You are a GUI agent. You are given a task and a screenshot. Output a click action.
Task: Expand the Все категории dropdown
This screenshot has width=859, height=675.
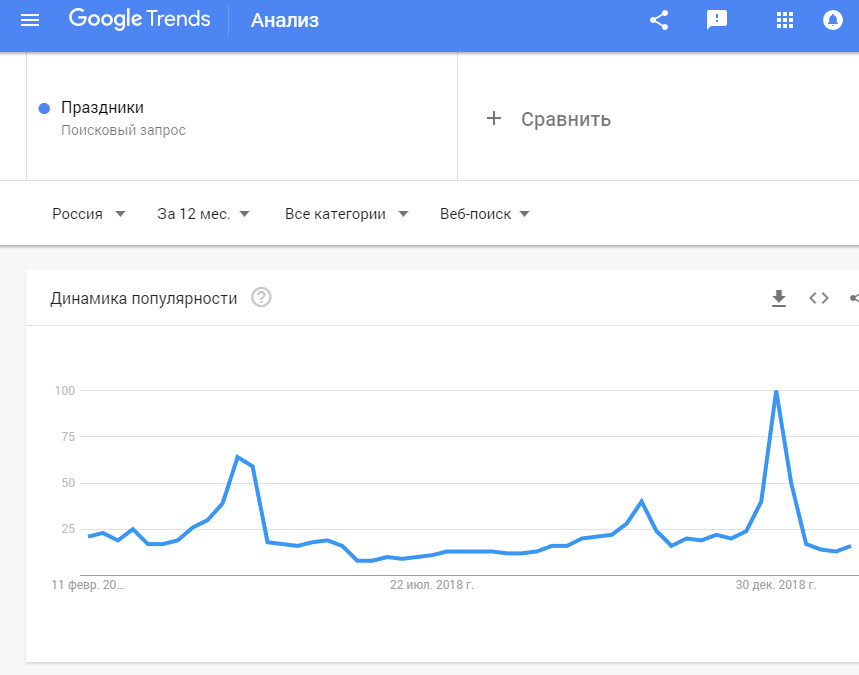pyautogui.click(x=347, y=214)
